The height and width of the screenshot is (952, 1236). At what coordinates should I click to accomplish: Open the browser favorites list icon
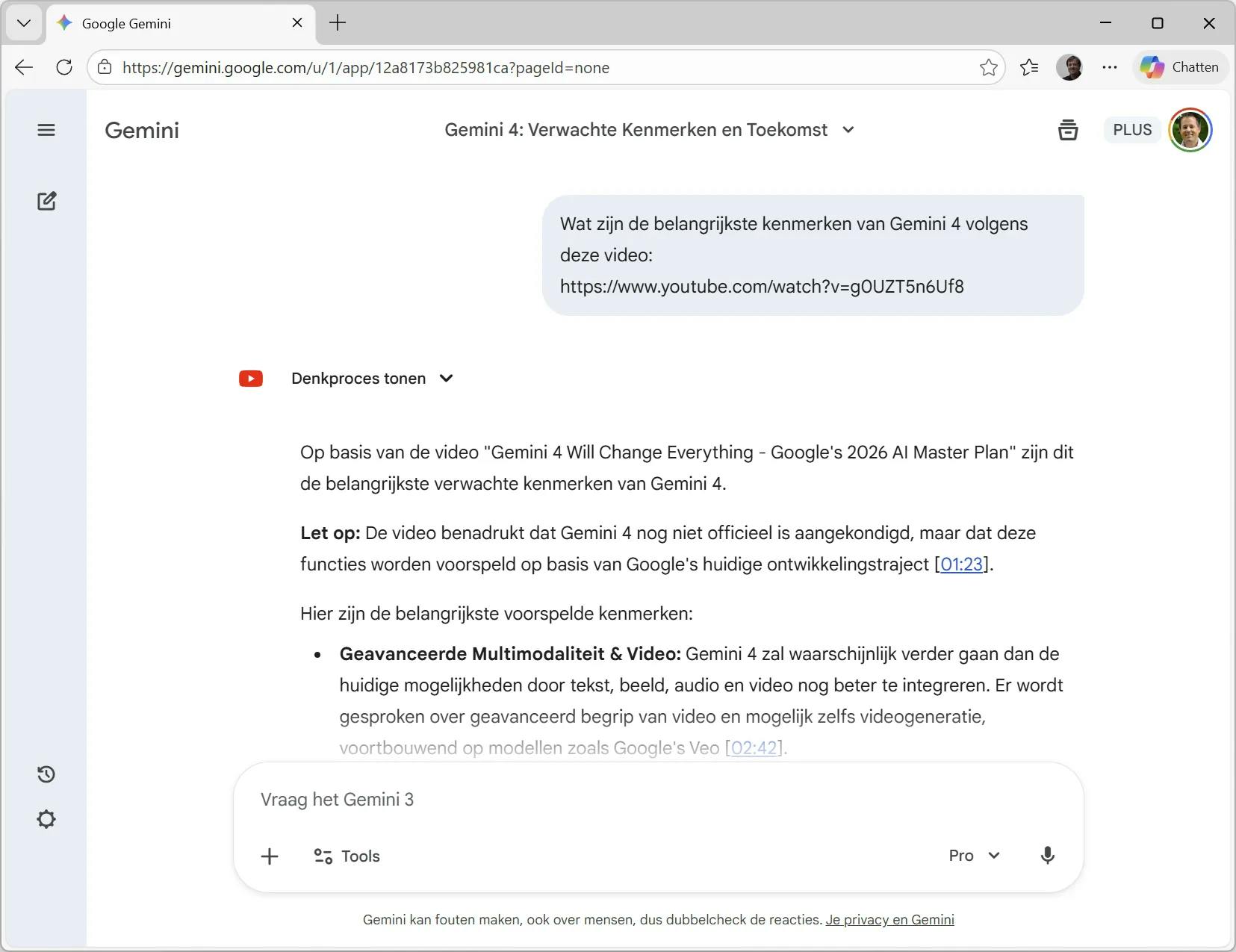tap(1029, 67)
